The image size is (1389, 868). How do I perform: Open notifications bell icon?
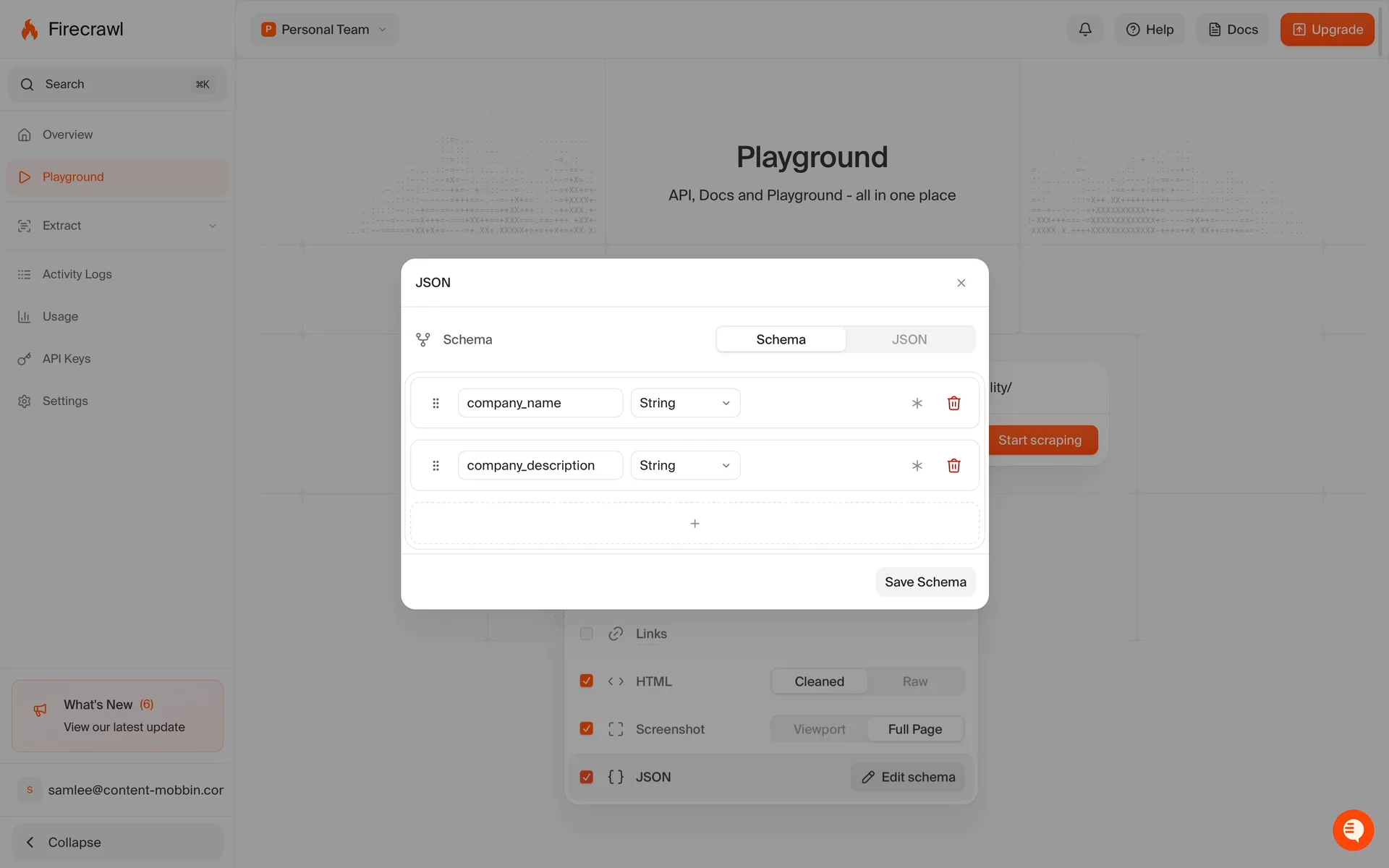(1085, 30)
